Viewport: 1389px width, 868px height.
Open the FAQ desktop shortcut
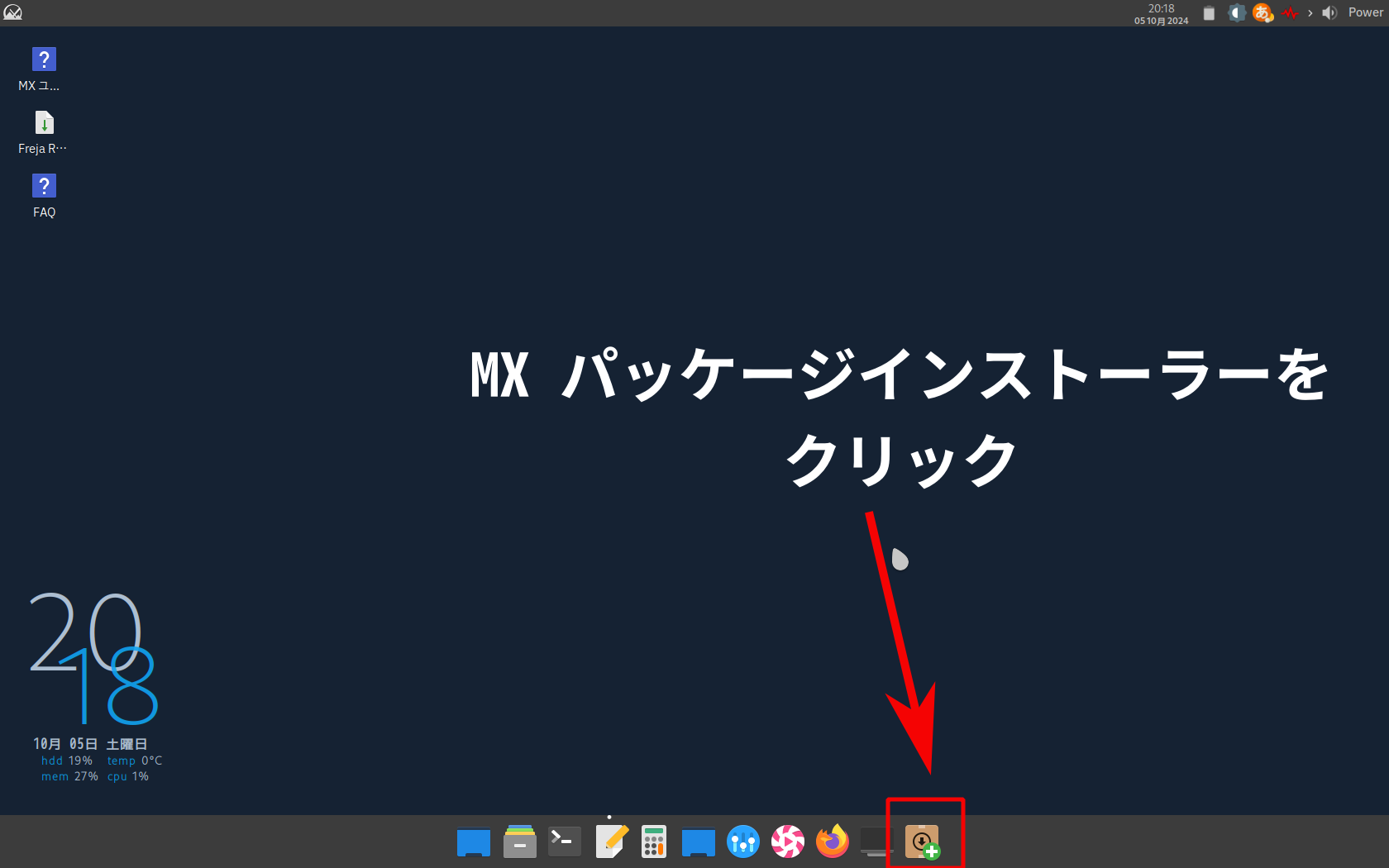click(44, 196)
